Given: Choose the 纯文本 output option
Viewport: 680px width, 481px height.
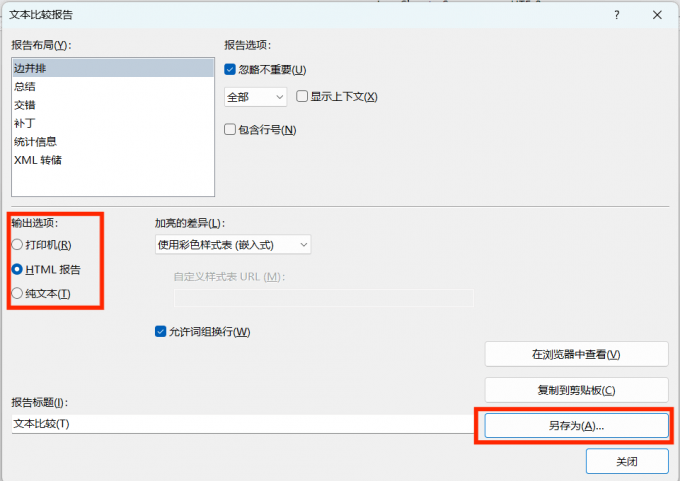Looking at the screenshot, I should click(x=17, y=294).
